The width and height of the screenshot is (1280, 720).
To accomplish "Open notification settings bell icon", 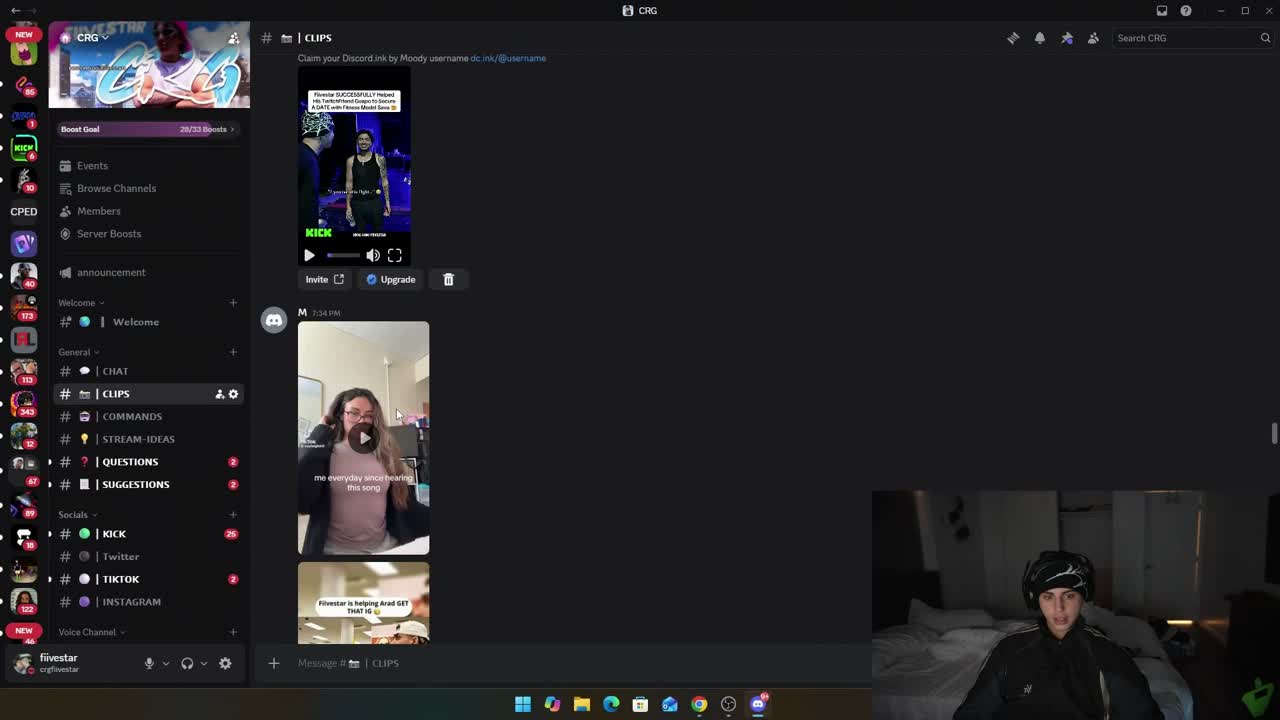I will pos(1040,38).
